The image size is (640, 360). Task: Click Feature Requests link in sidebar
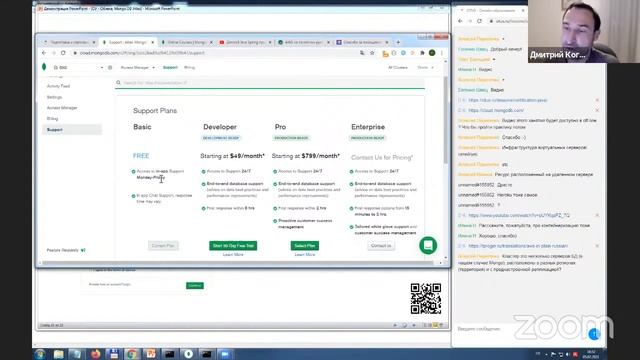click(66, 250)
